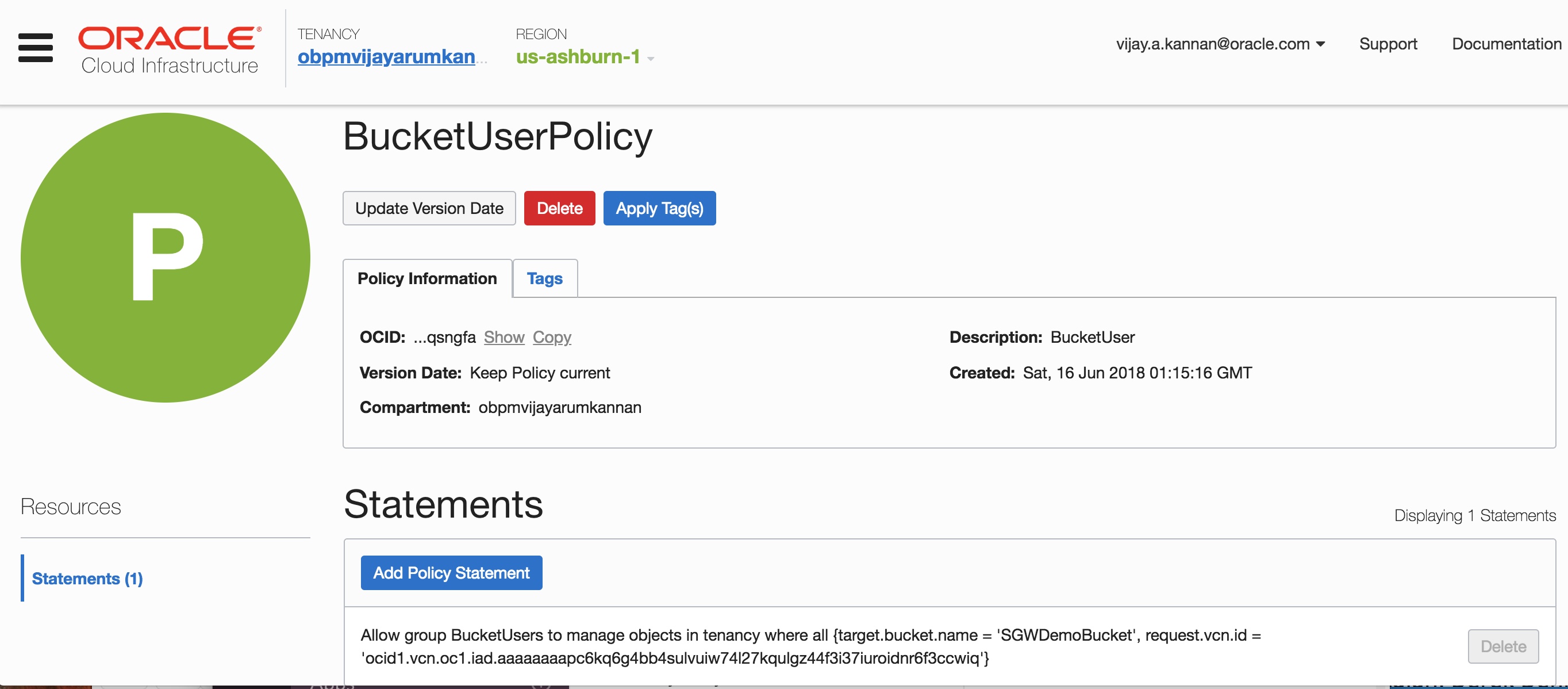Expand the us-ashburn-1 region dropdown

coord(578,57)
